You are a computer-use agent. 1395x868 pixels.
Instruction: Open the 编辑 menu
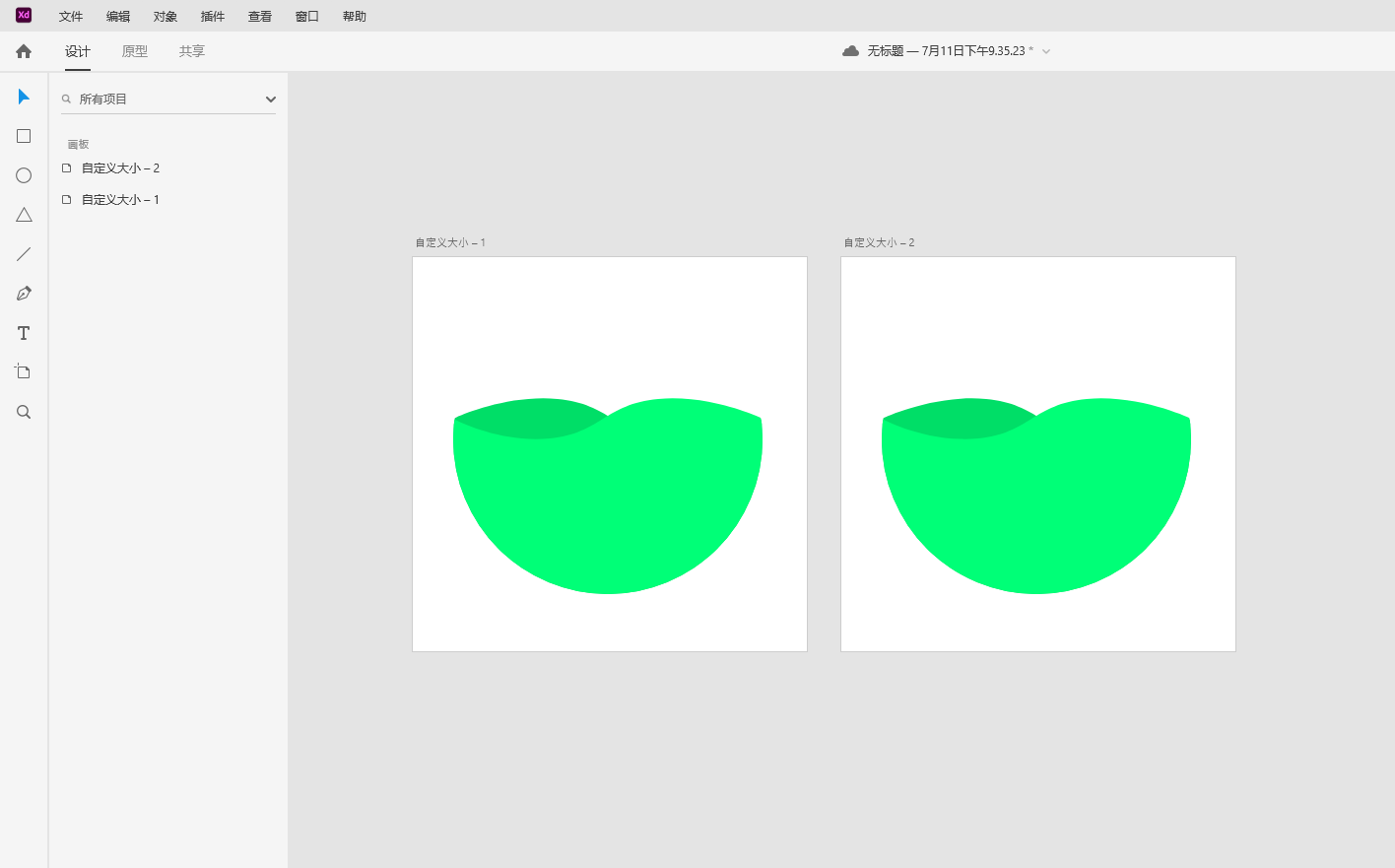pos(118,17)
